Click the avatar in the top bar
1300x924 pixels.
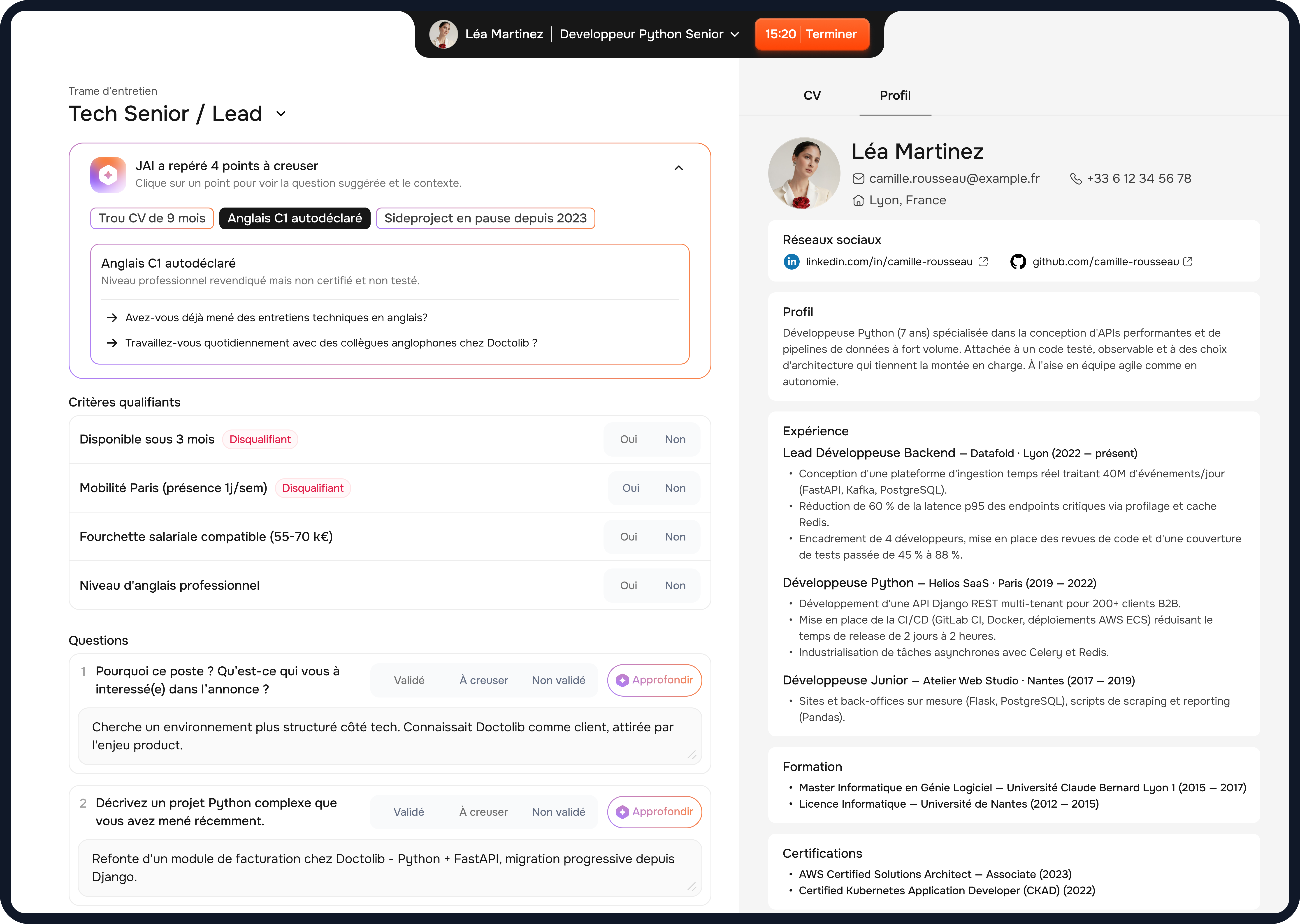pos(443,34)
